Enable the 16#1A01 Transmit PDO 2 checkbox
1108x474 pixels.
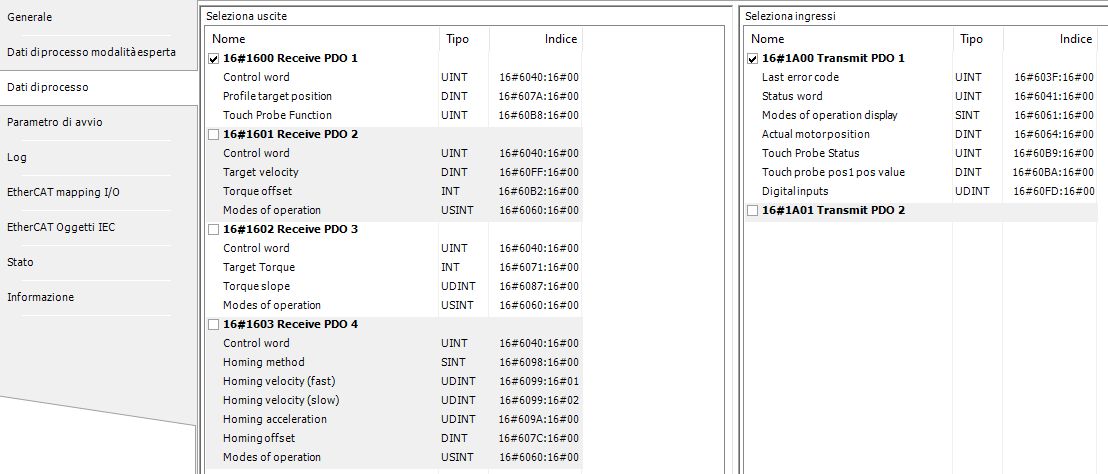[753, 211]
